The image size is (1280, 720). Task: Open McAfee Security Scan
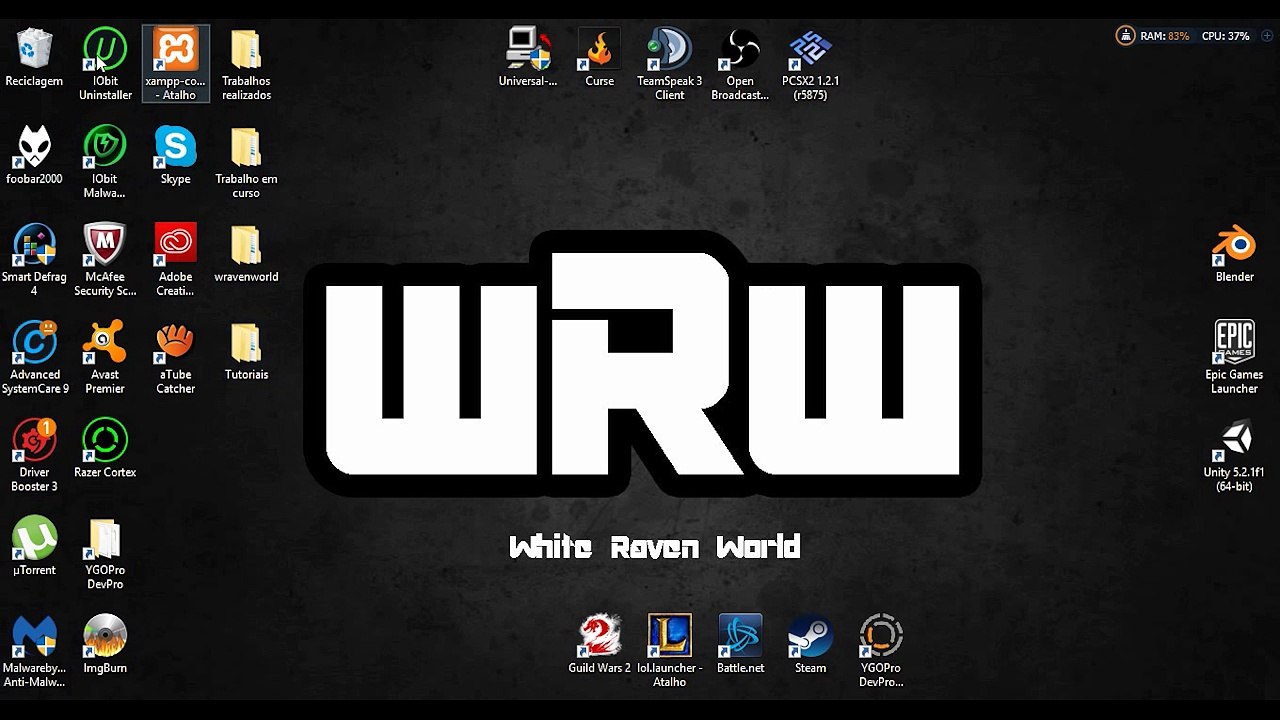[x=105, y=261]
